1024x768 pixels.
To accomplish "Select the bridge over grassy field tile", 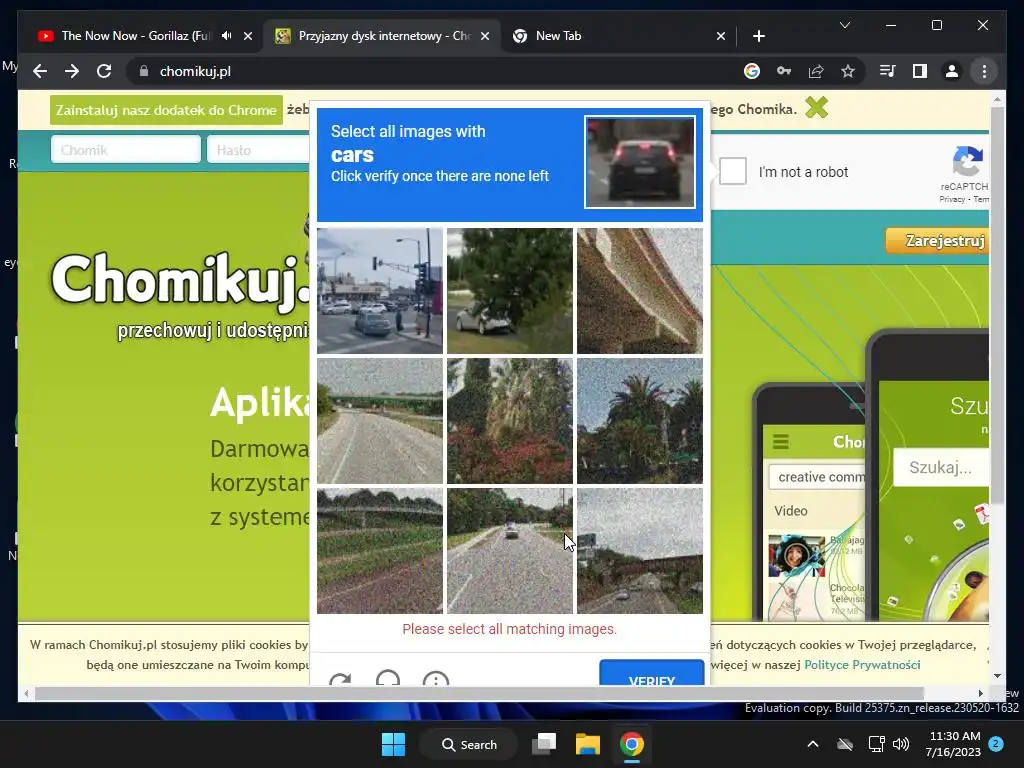I will [379, 551].
